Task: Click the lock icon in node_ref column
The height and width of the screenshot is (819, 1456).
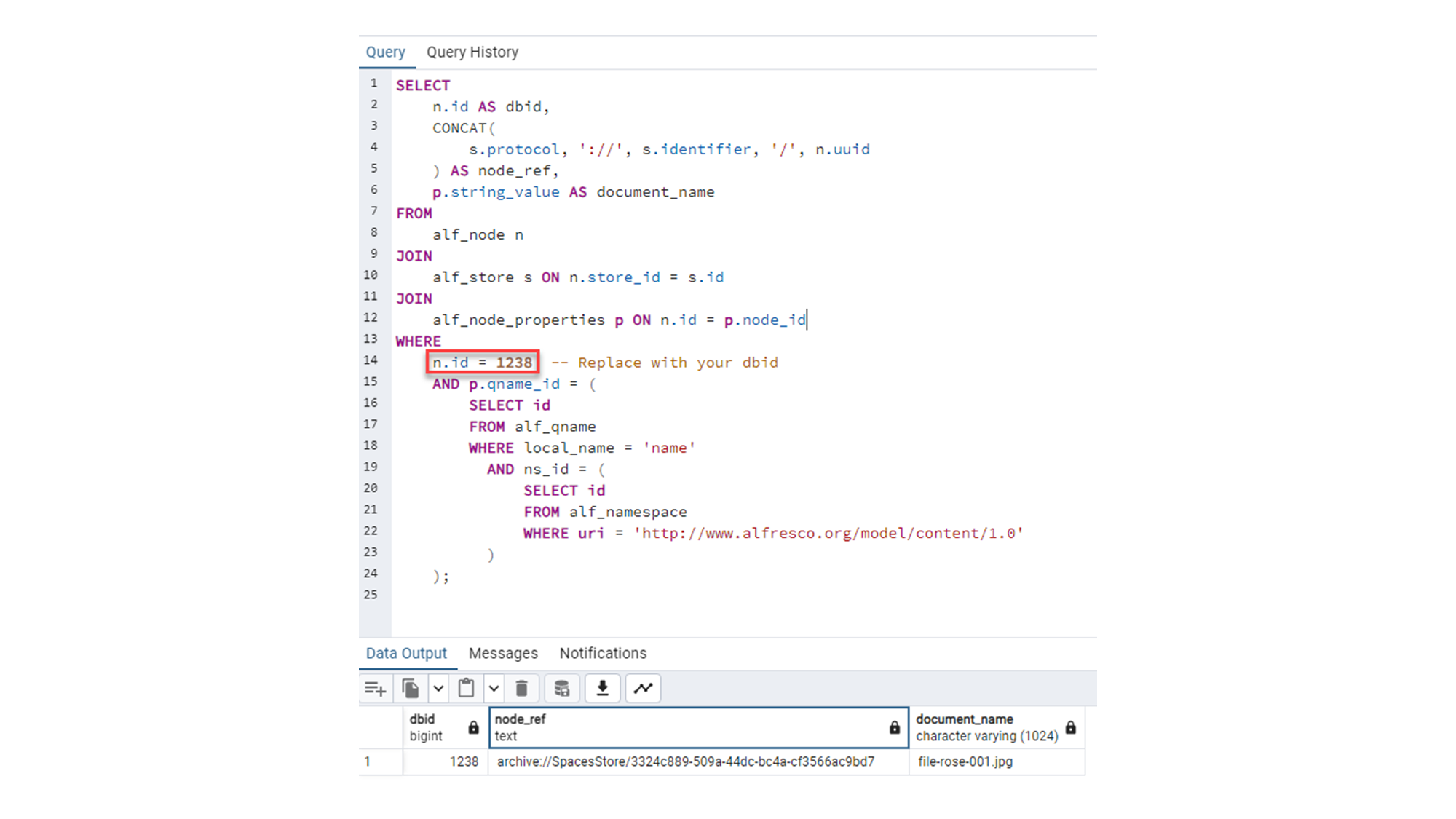Action: pos(895,727)
